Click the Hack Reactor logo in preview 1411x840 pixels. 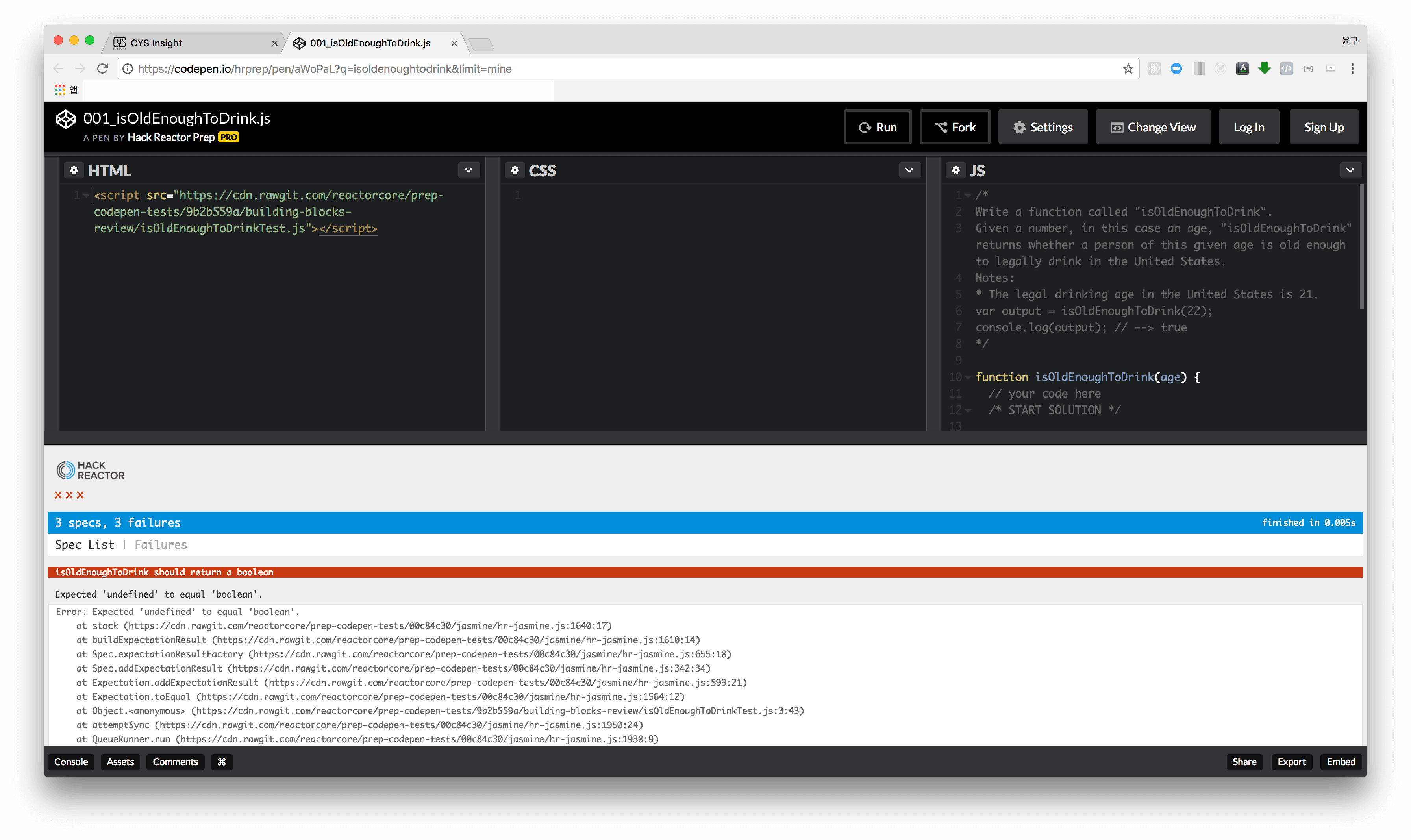[x=91, y=470]
